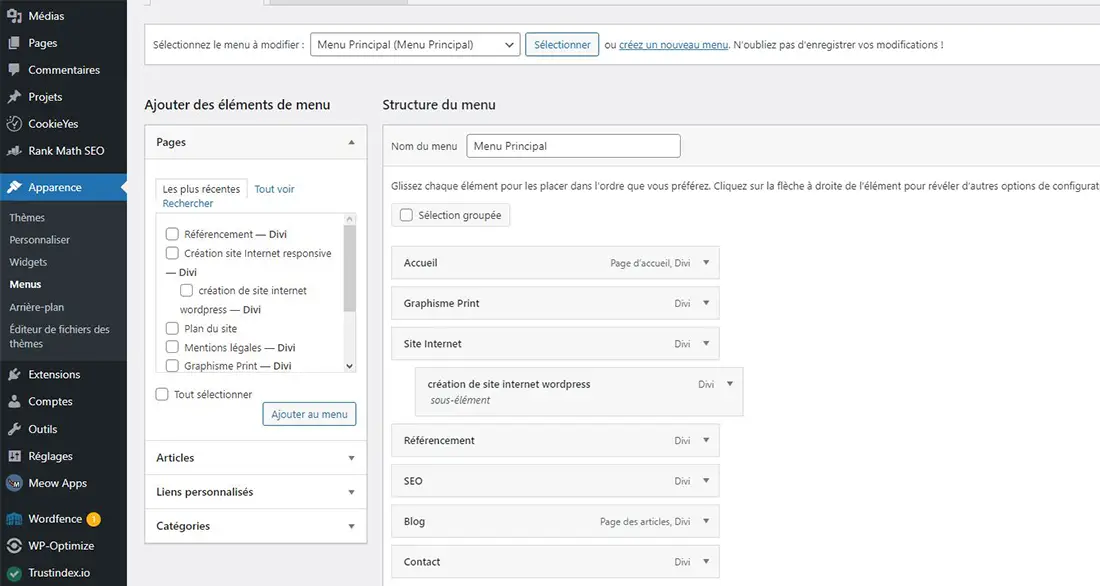Image resolution: width=1100 pixels, height=586 pixels.
Task: Expand the Graphisme Print menu item arrow
Action: coord(706,303)
